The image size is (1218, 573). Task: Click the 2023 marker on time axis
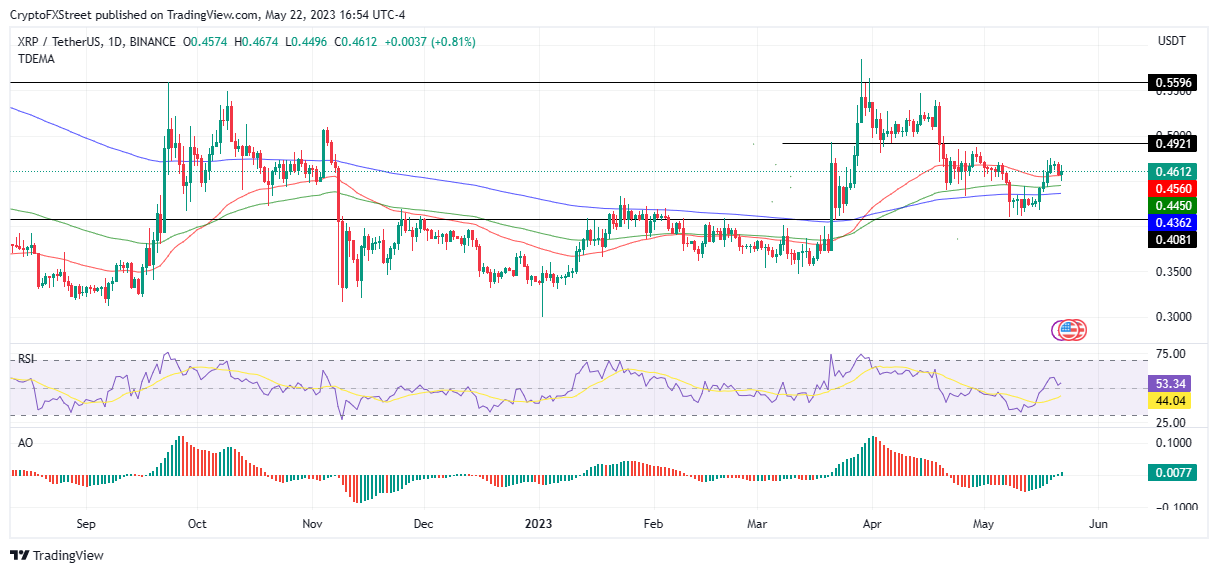539,523
